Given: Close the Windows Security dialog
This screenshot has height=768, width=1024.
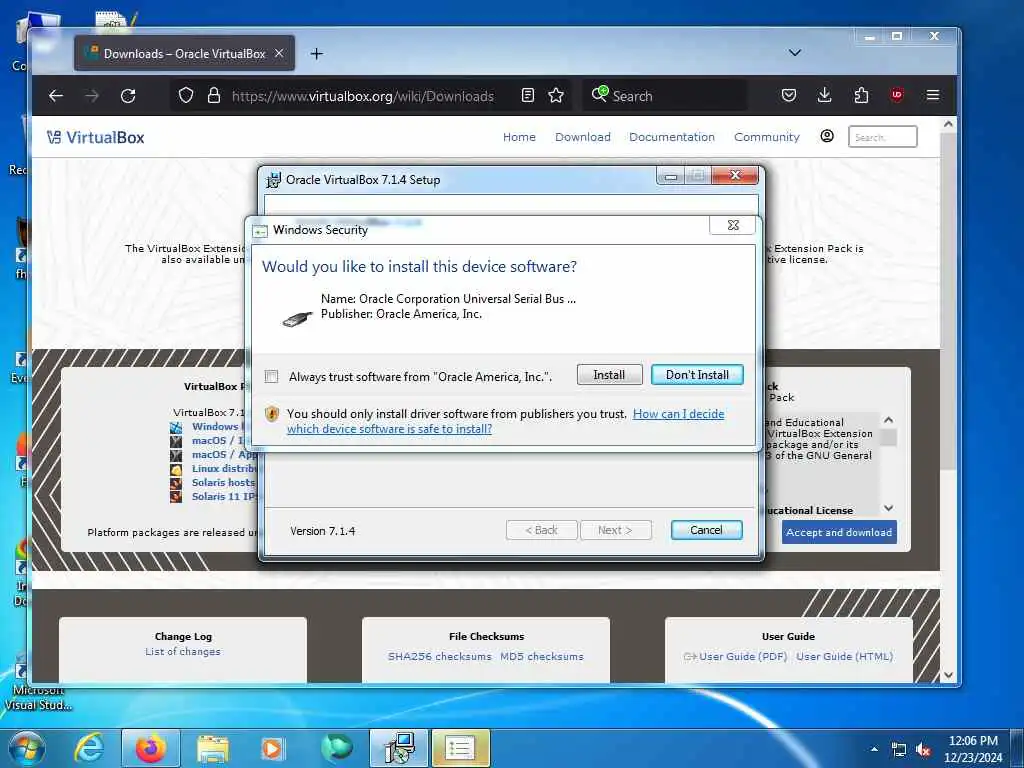Looking at the screenshot, I should (x=733, y=225).
